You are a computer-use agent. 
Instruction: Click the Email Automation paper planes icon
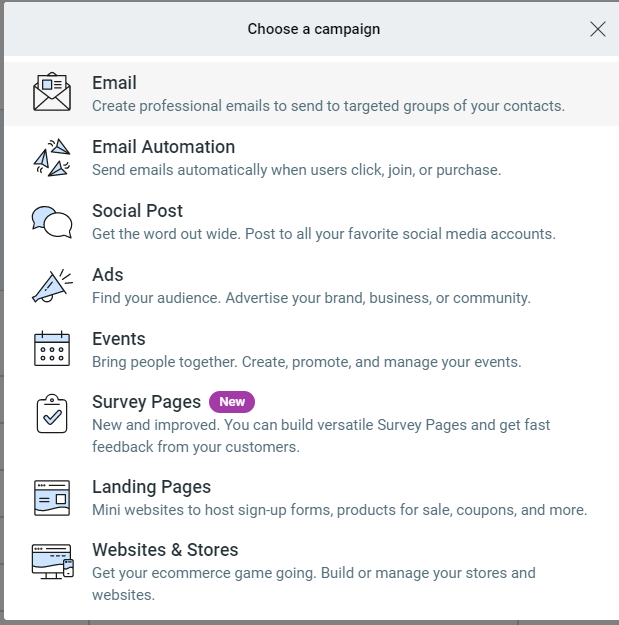point(52,157)
